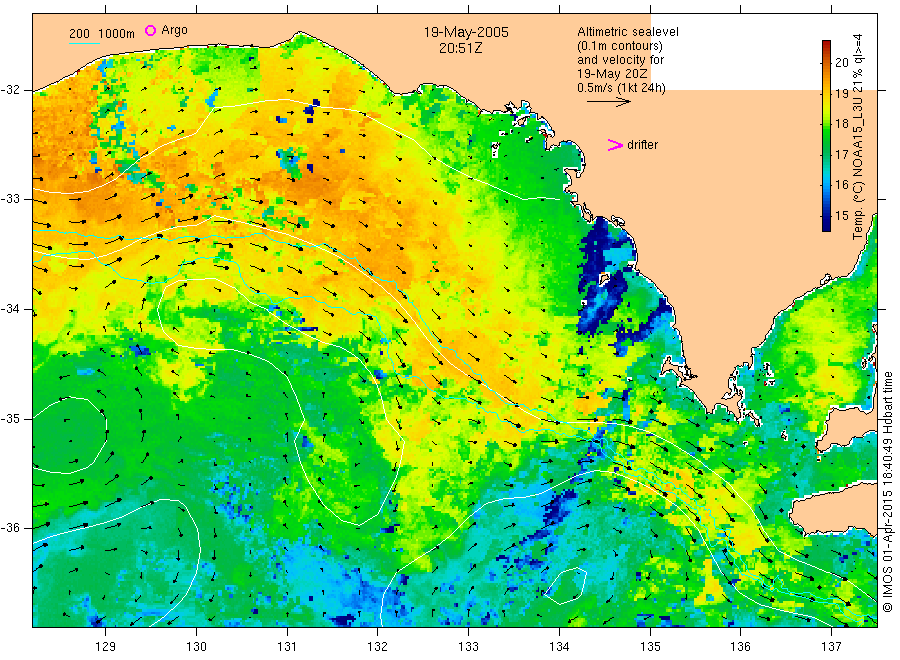Click the latitude label -32

[10, 90]
